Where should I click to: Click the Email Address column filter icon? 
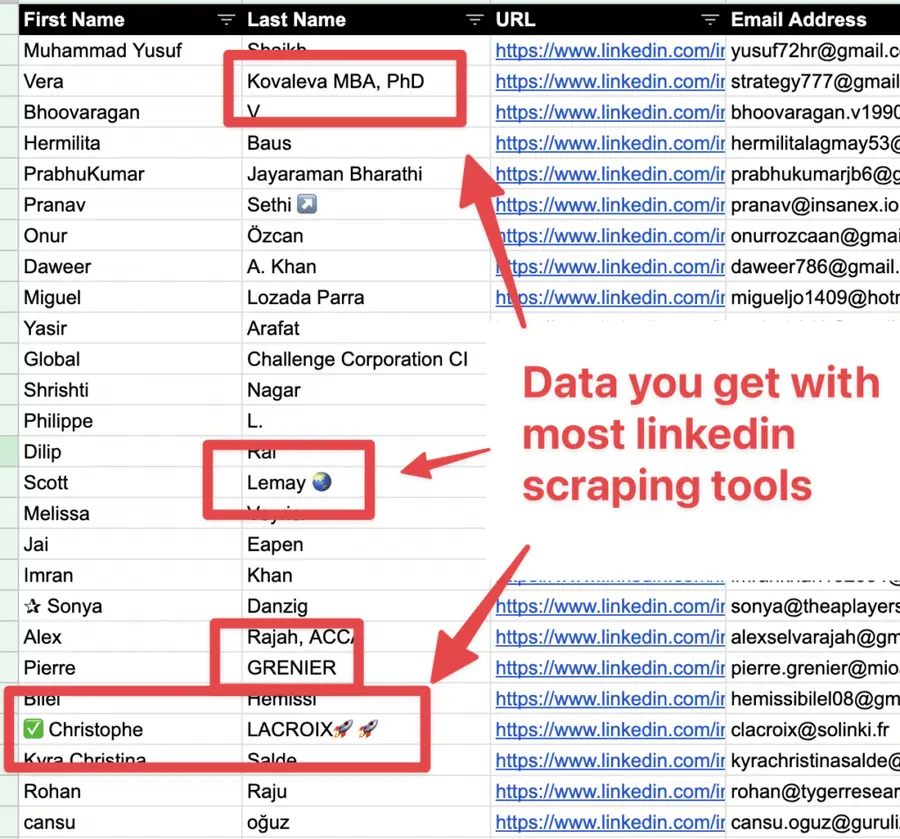(895, 19)
